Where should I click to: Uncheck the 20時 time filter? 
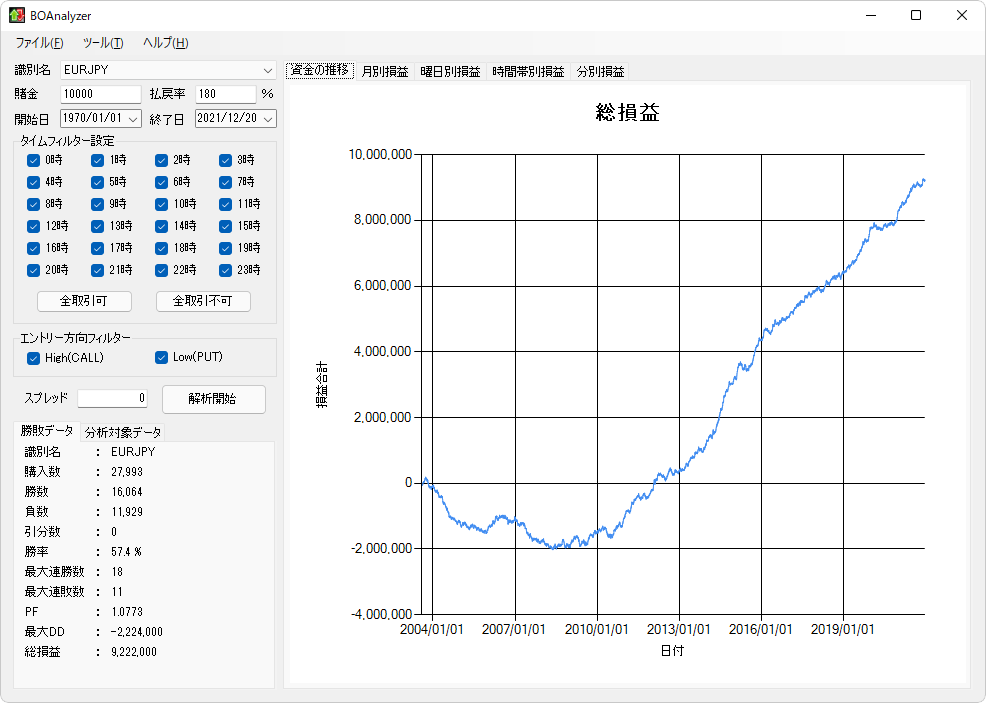[33, 270]
